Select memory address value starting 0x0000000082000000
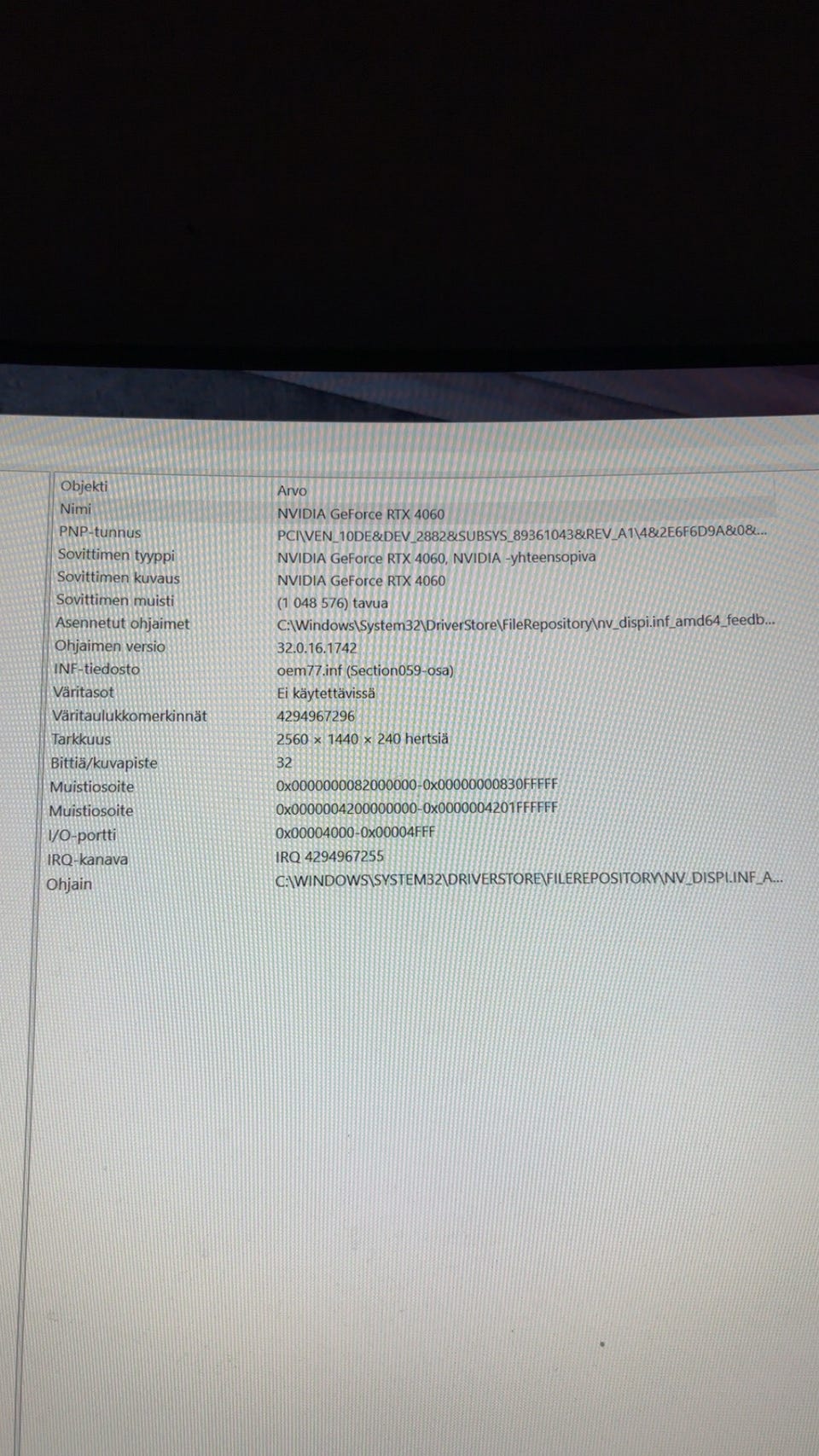This screenshot has height=1456, width=819. 417,785
